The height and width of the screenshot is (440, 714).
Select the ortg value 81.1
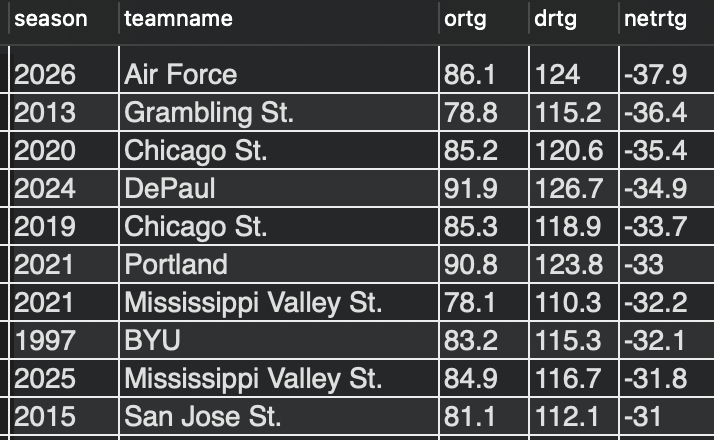[470, 416]
